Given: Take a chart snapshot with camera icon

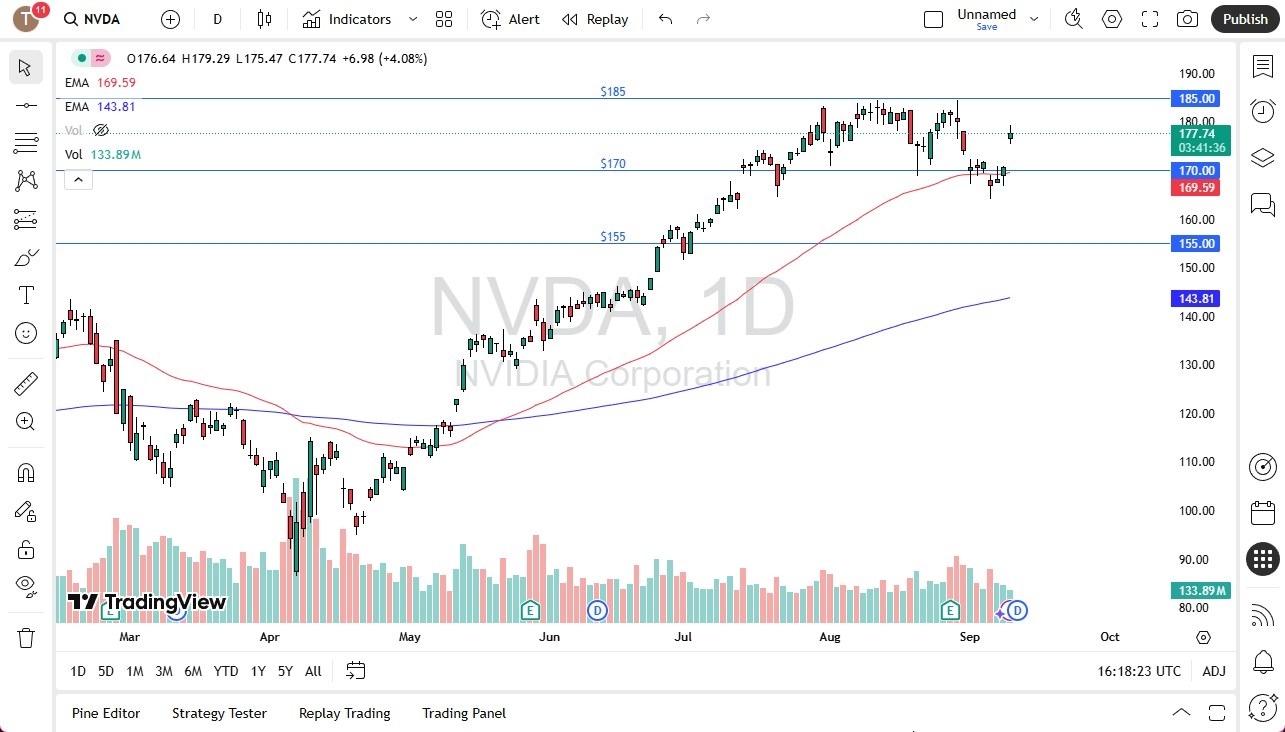Looking at the screenshot, I should pos(1187,18).
